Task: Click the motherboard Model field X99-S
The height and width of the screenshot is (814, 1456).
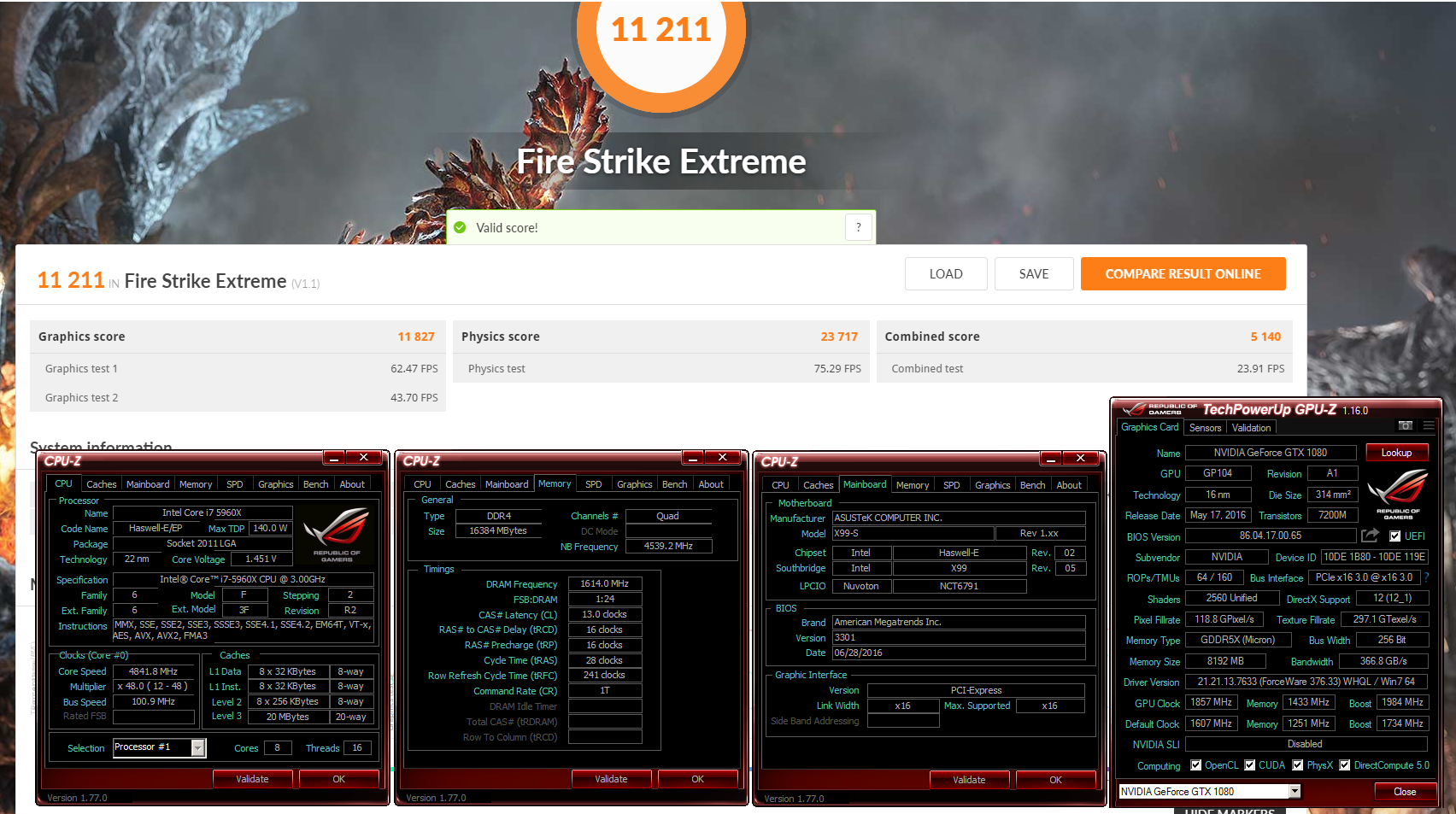Action: pyautogui.click(x=913, y=533)
